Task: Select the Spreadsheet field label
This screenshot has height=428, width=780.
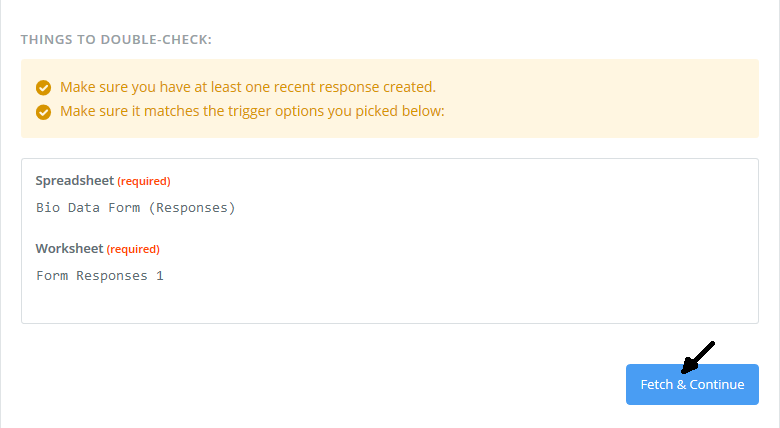Action: point(75,181)
